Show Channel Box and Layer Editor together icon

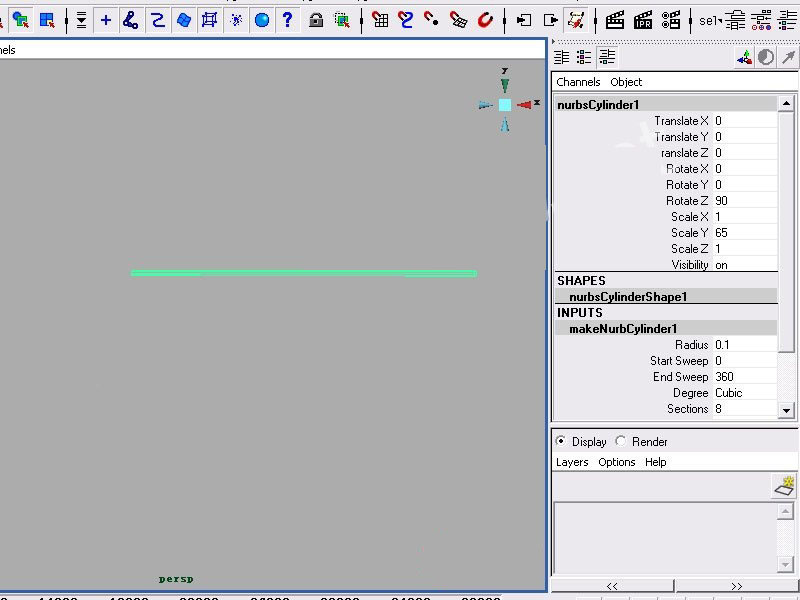pos(607,57)
